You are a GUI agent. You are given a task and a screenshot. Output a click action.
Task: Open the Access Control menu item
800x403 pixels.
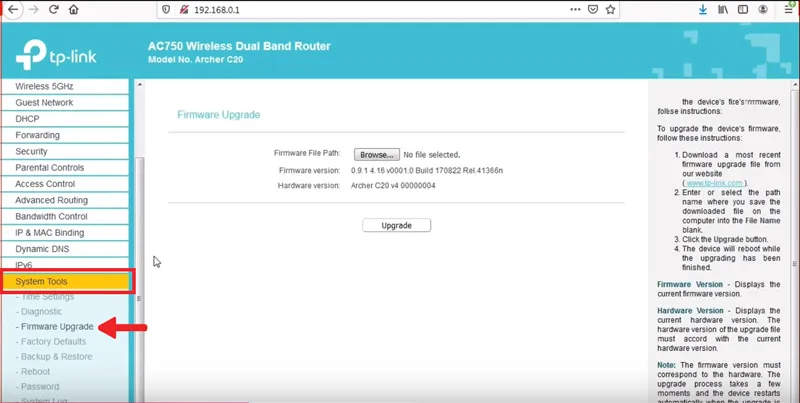(x=65, y=184)
